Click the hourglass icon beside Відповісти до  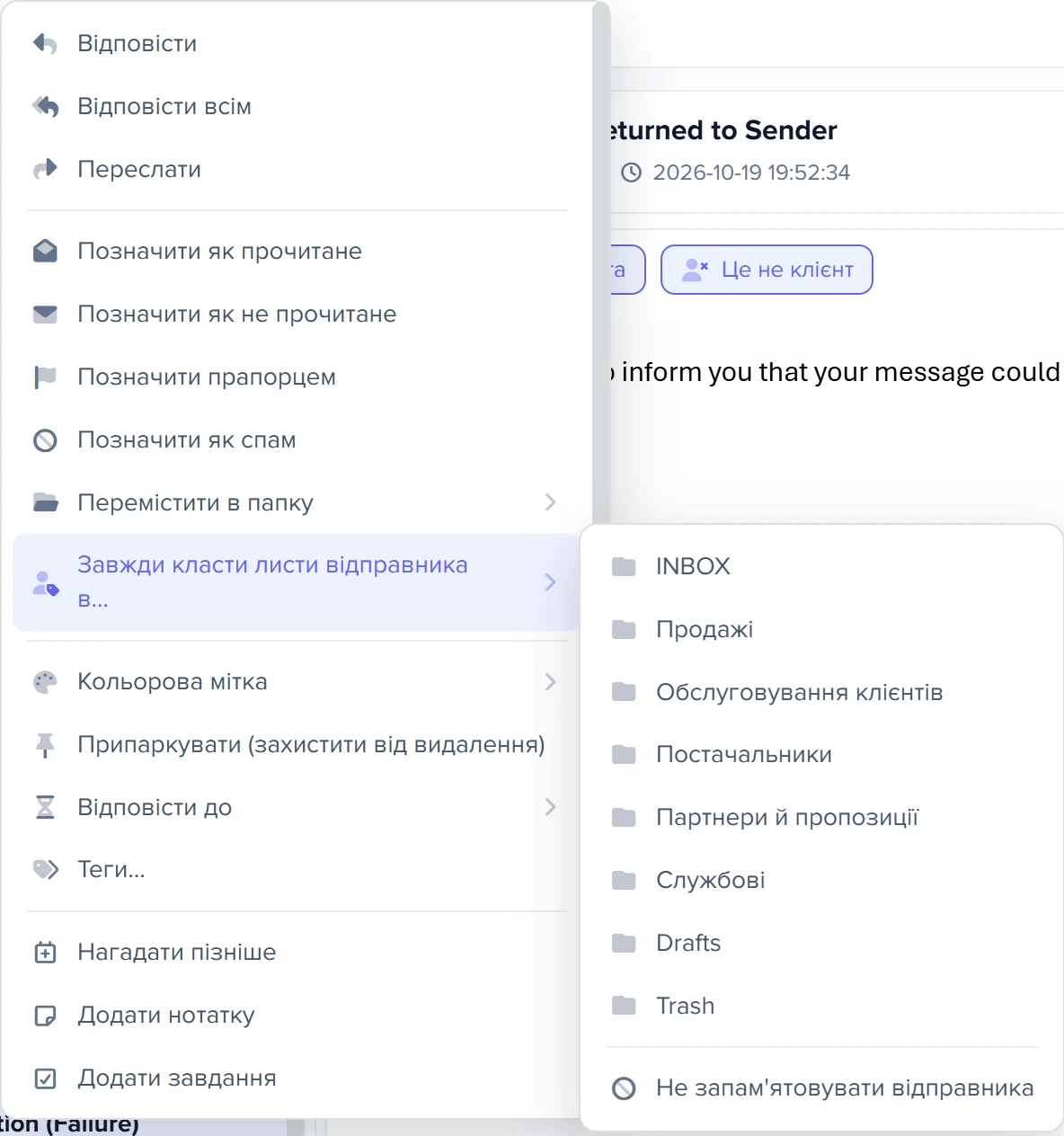pos(45,807)
